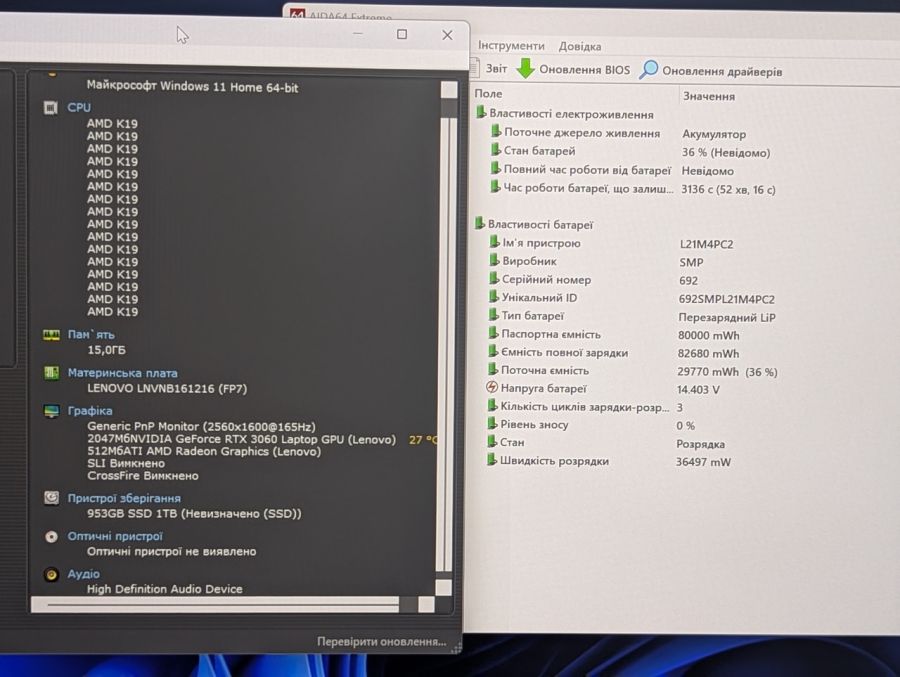Click the battery icon beside Поточна ємність

pyautogui.click(x=492, y=369)
